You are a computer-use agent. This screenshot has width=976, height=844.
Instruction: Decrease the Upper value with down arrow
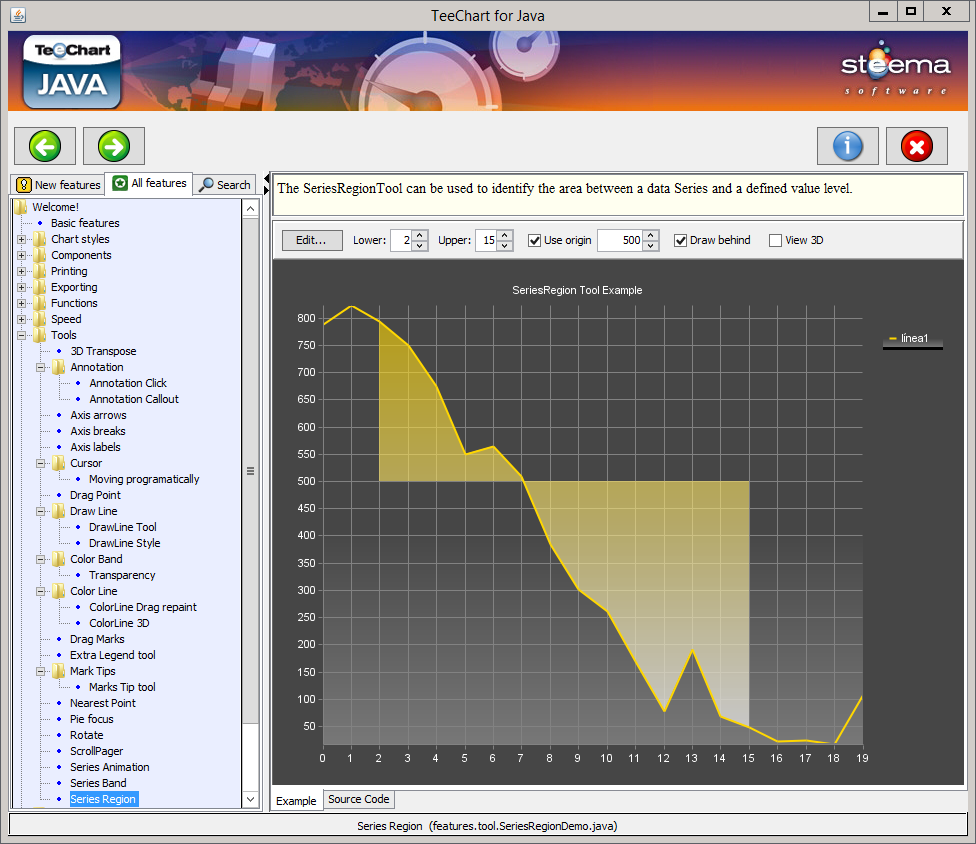505,246
